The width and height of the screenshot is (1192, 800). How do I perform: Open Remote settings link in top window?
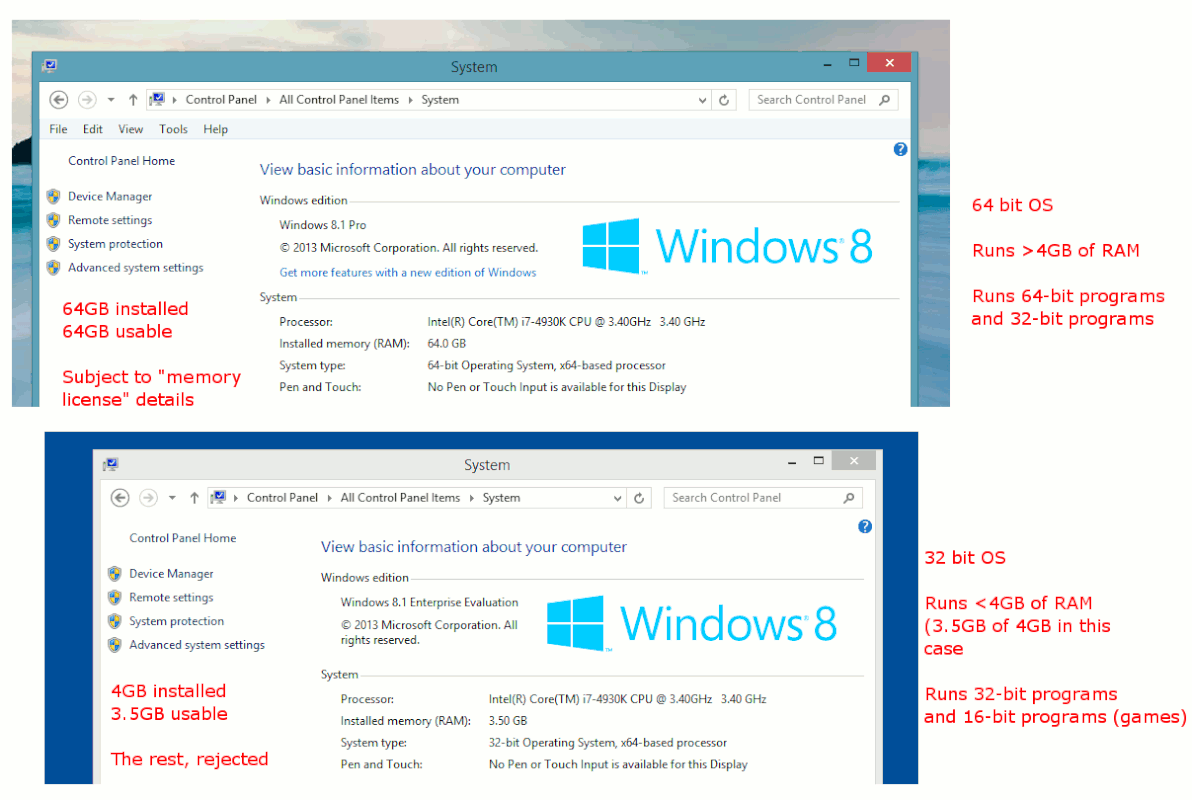[x=110, y=220]
